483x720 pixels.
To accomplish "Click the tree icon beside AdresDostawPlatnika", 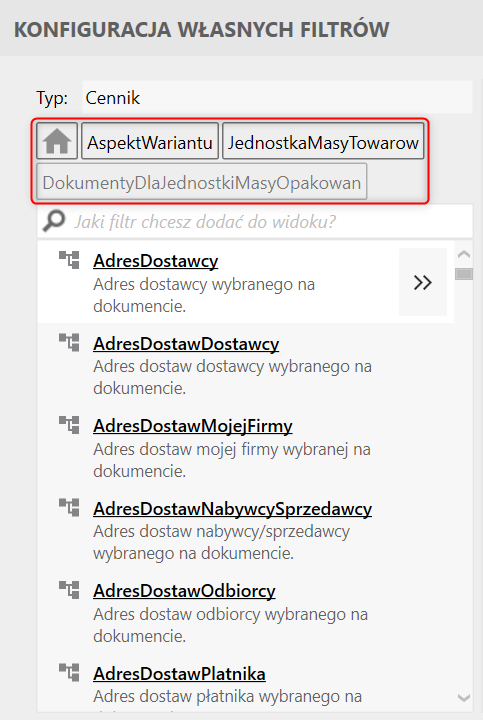I will 69,673.
